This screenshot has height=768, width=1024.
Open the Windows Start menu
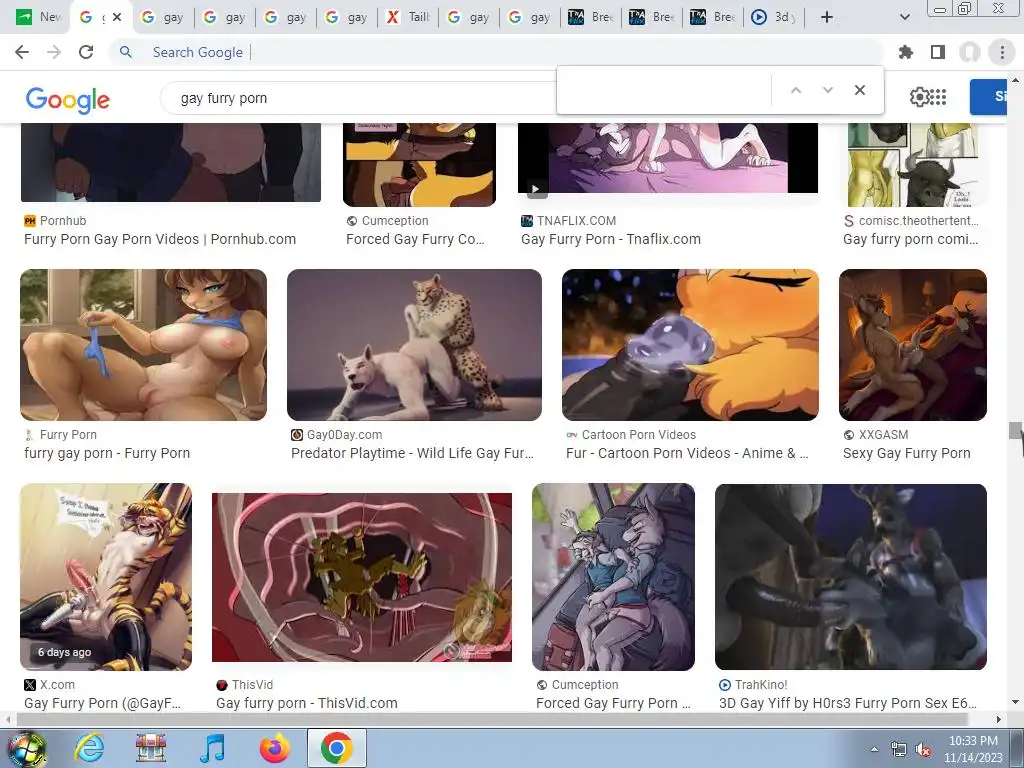pyautogui.click(x=25, y=749)
